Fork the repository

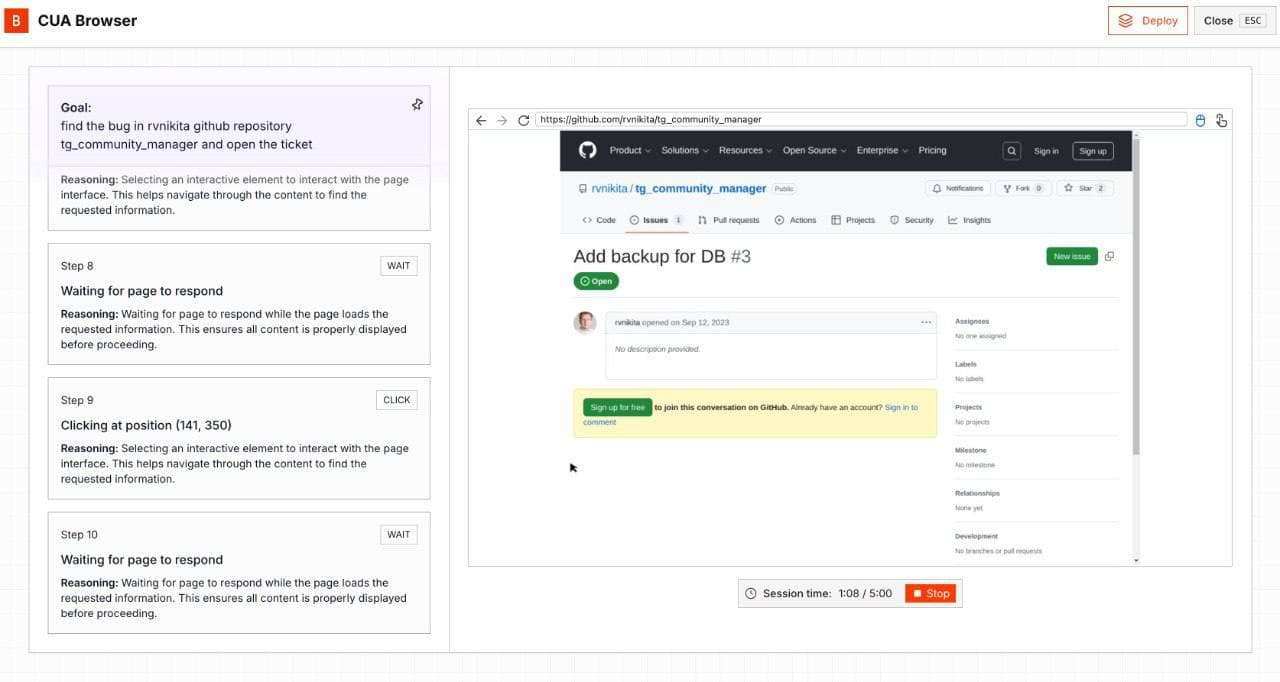(1022, 188)
